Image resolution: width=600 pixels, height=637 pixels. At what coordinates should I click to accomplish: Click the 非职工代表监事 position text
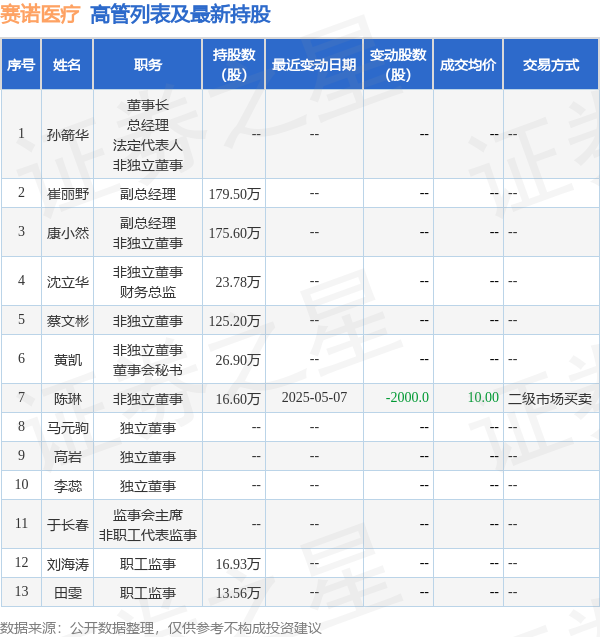pyautogui.click(x=148, y=535)
